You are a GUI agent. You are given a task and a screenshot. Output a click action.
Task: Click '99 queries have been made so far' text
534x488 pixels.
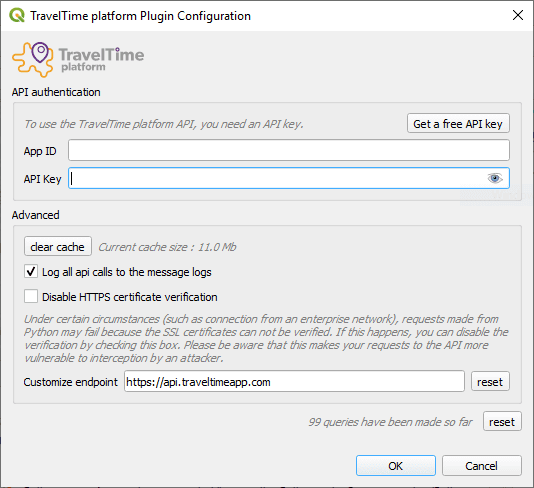point(390,422)
